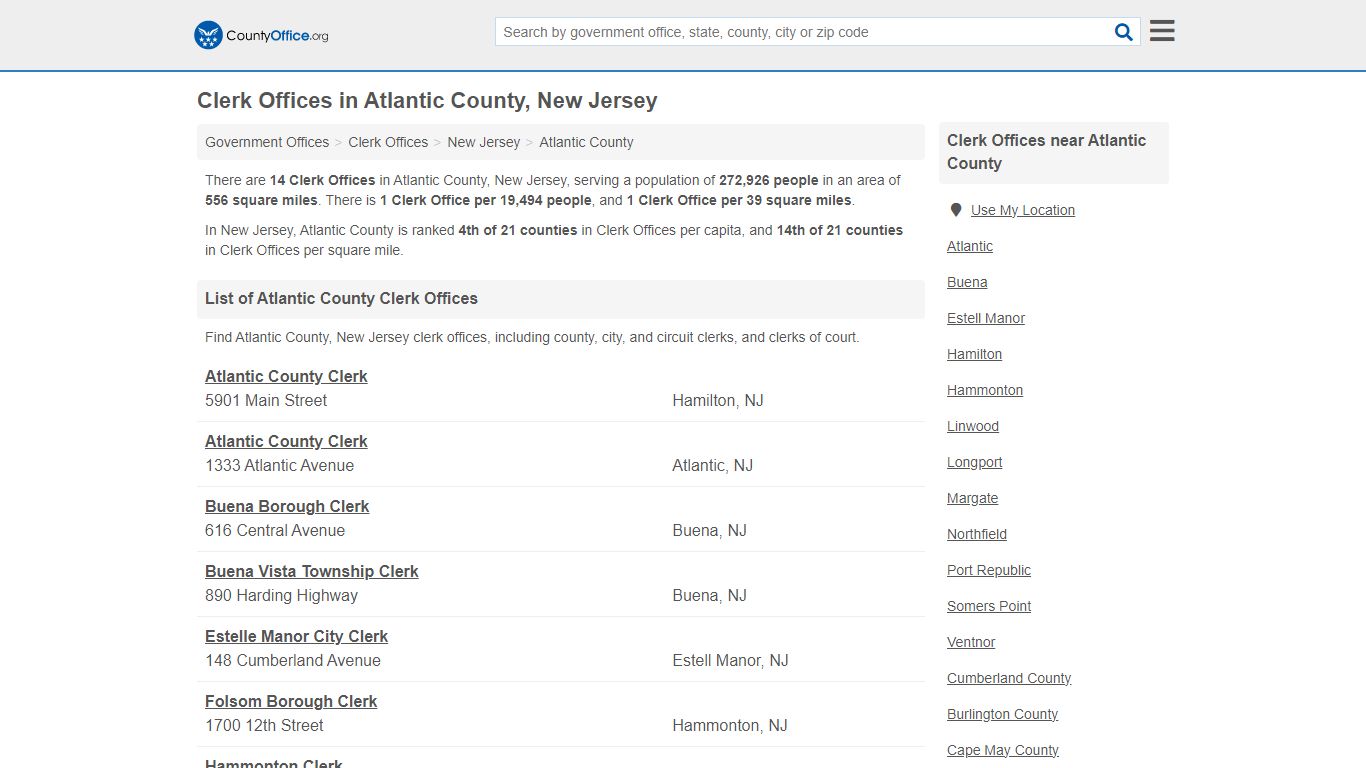This screenshot has height=768, width=1366.
Task: Select Atlantic in nearby list
Action: pos(970,246)
